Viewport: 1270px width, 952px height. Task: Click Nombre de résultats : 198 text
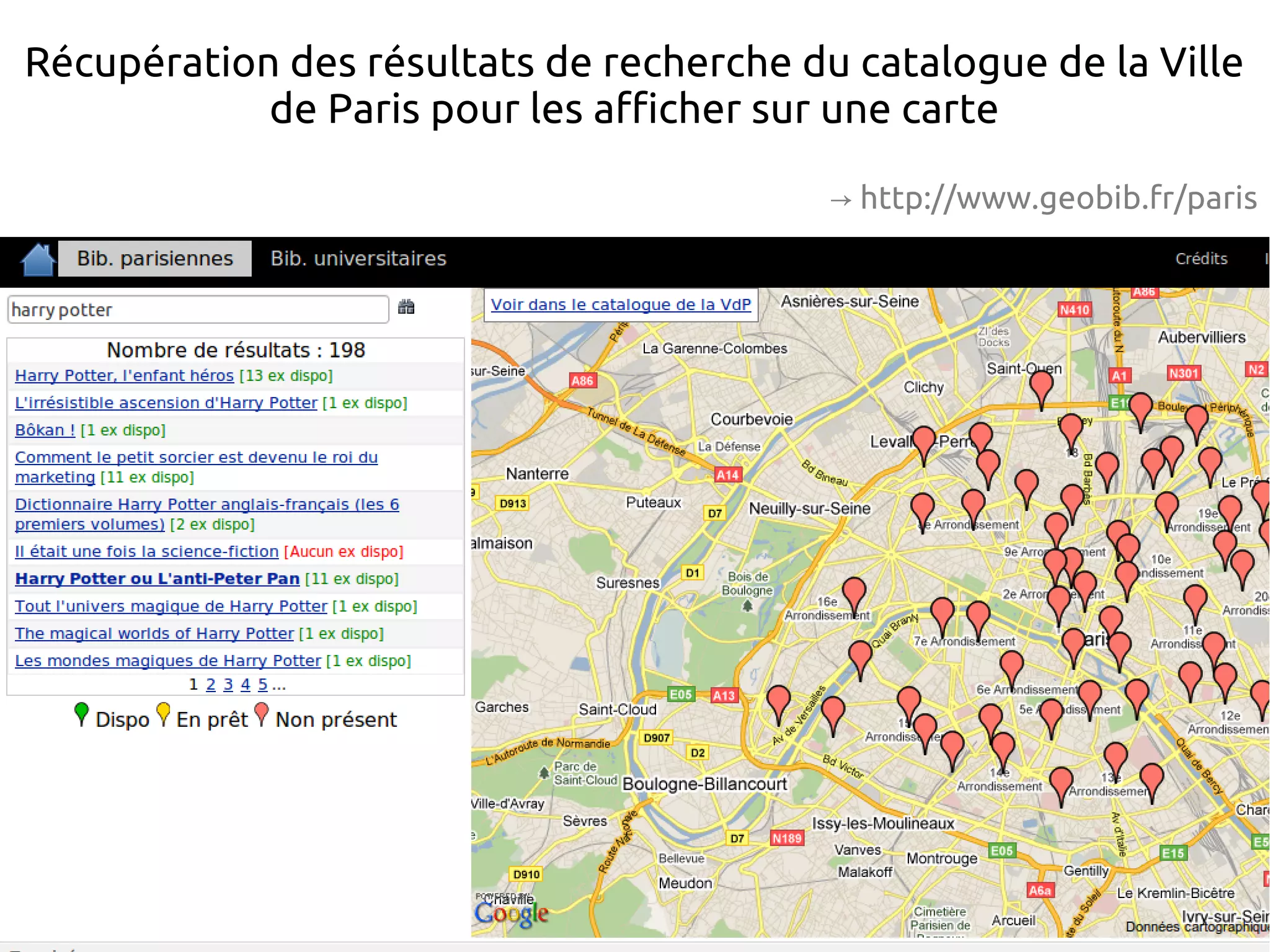pos(236,350)
